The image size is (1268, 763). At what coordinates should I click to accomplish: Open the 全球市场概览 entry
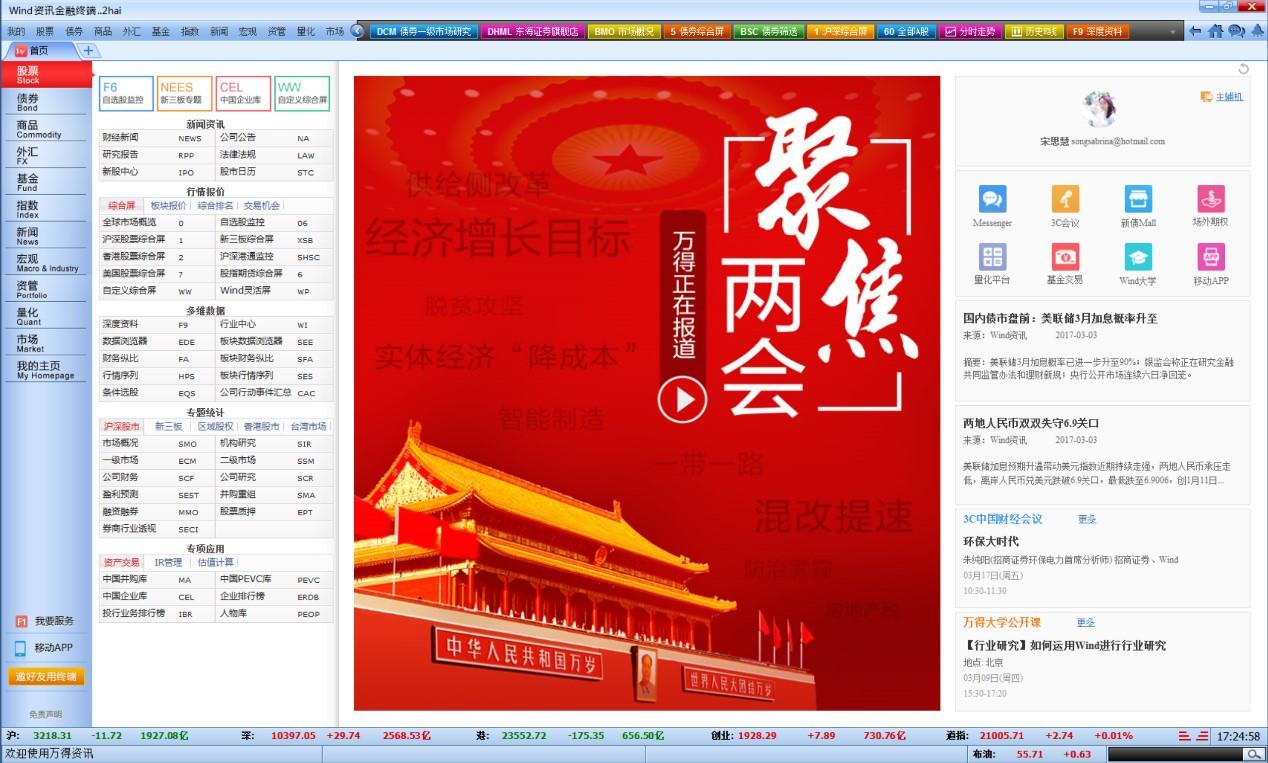[x=158, y=222]
